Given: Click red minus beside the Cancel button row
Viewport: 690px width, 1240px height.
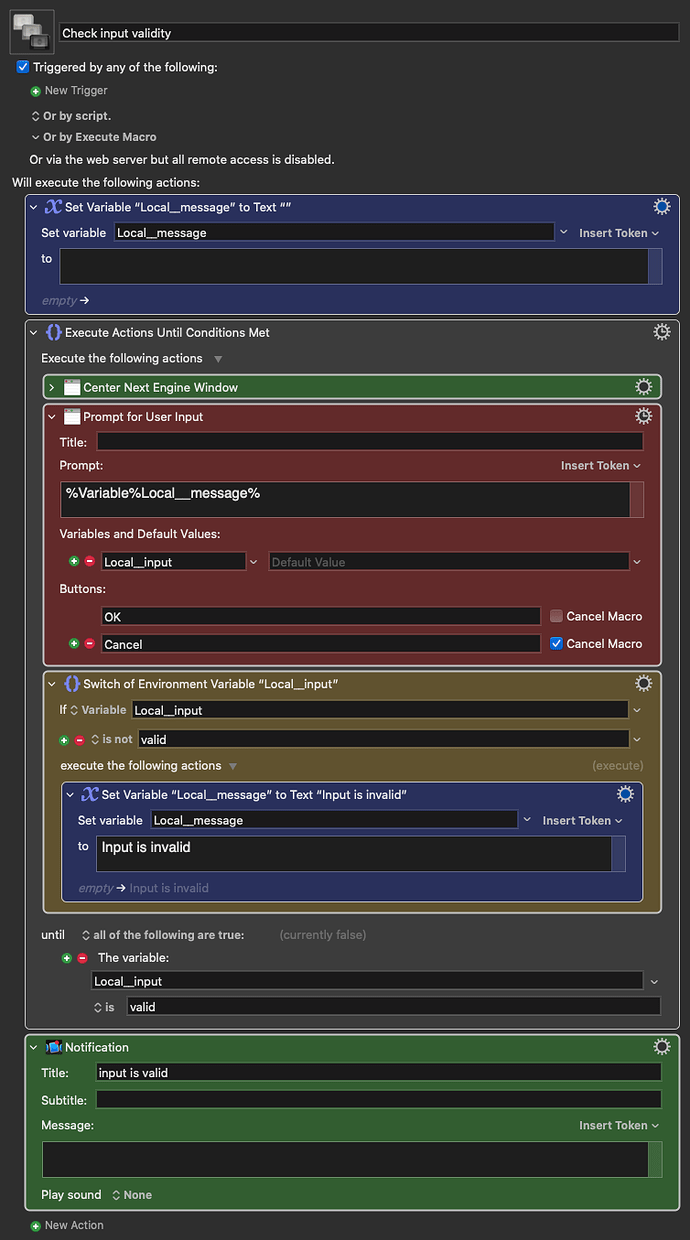Looking at the screenshot, I should (x=89, y=643).
